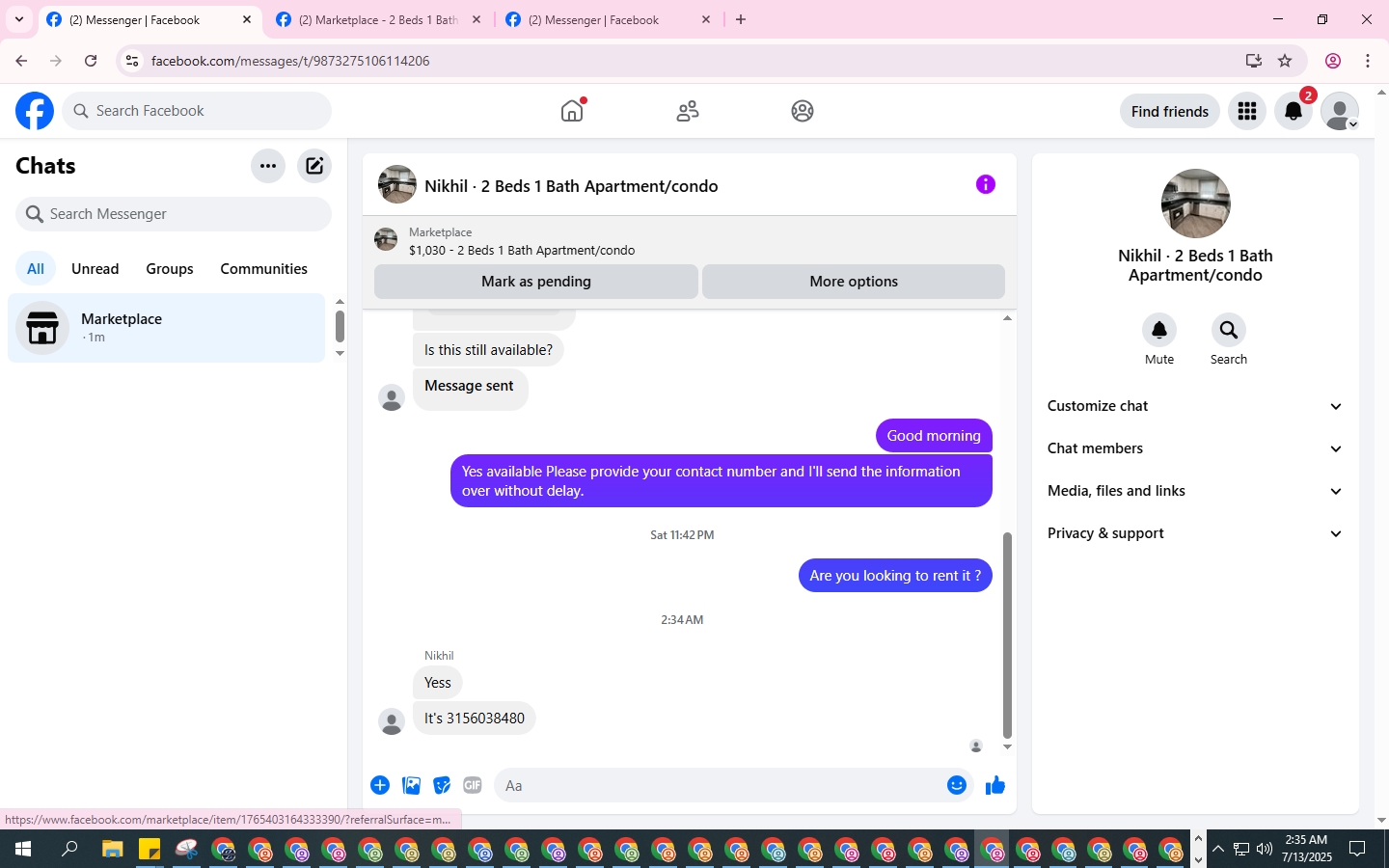
Task: Switch to the Marketplace 2 Beds browser tab
Action: (378, 19)
